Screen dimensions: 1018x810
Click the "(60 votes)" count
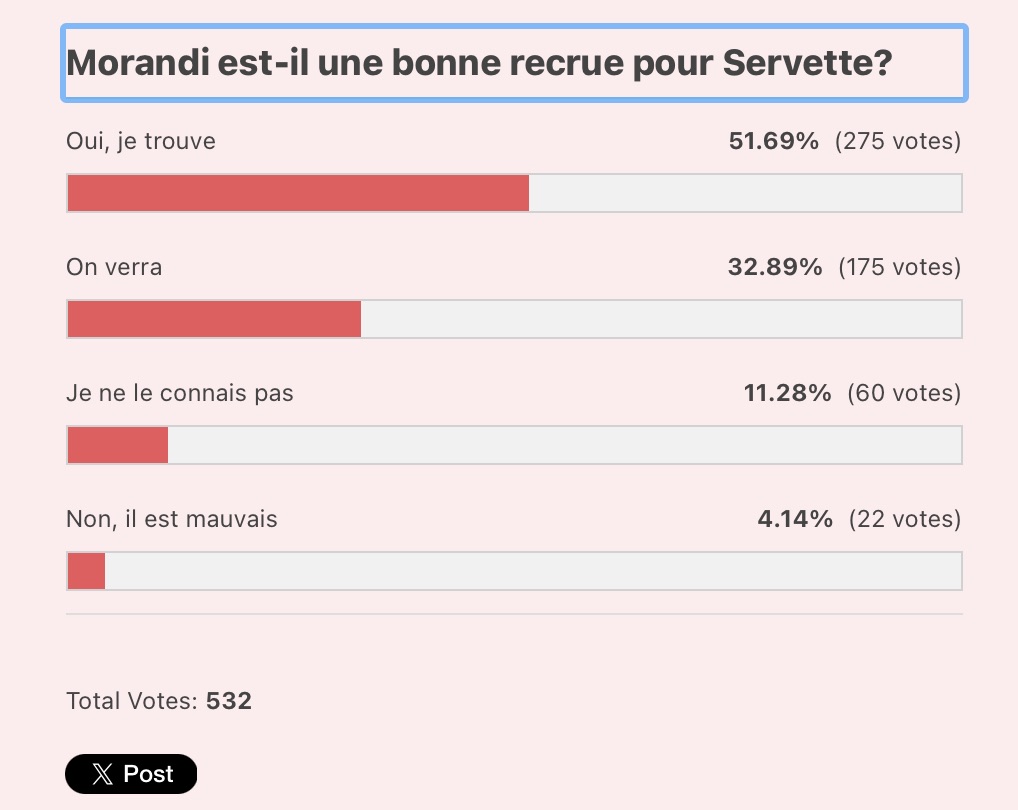(904, 393)
